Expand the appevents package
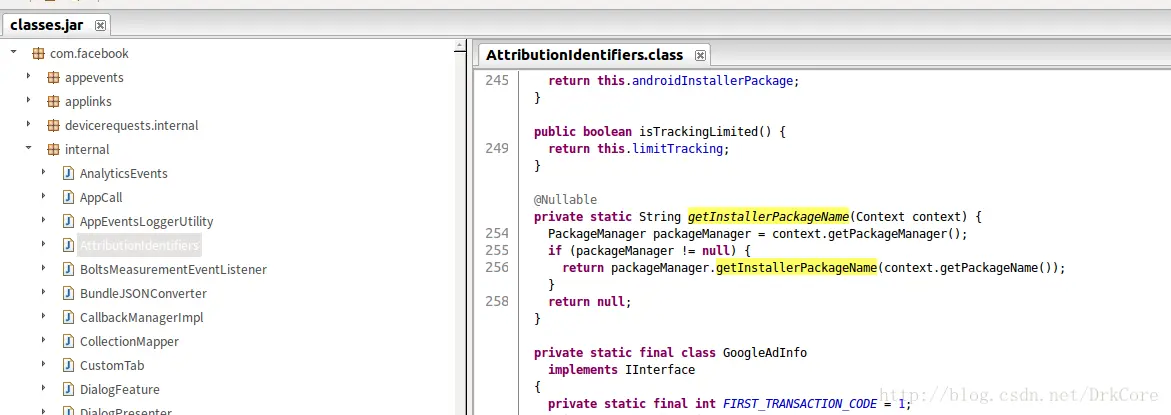 [x=28, y=77]
